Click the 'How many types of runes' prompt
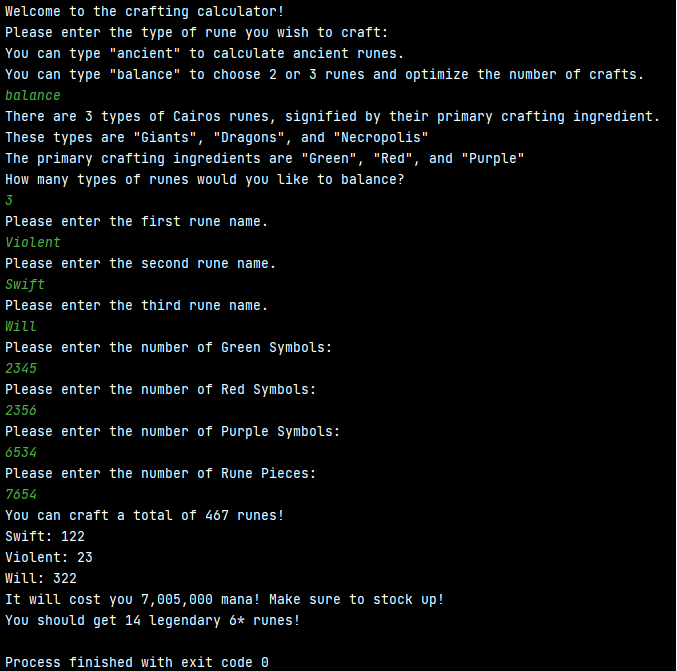Image resolution: width=677 pixels, height=671 pixels. click(205, 179)
